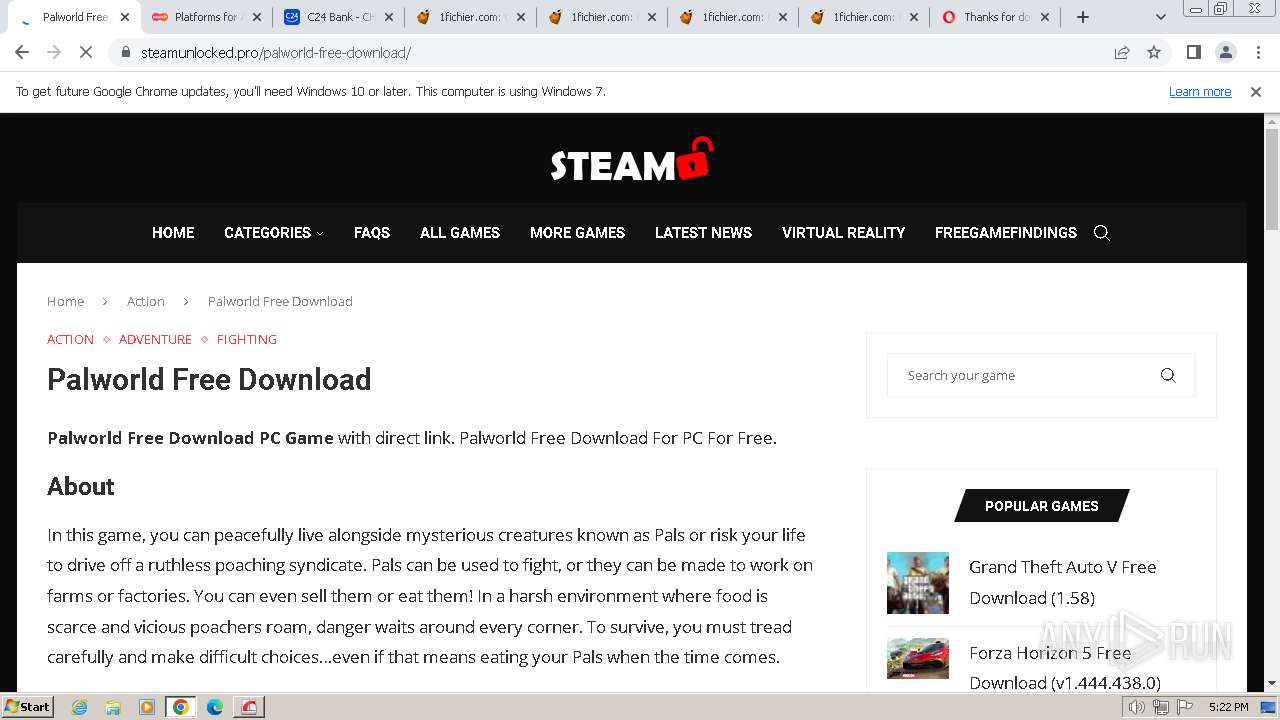Submit sidebar game search magnifier
The width and height of the screenshot is (1280, 720).
(1168, 375)
